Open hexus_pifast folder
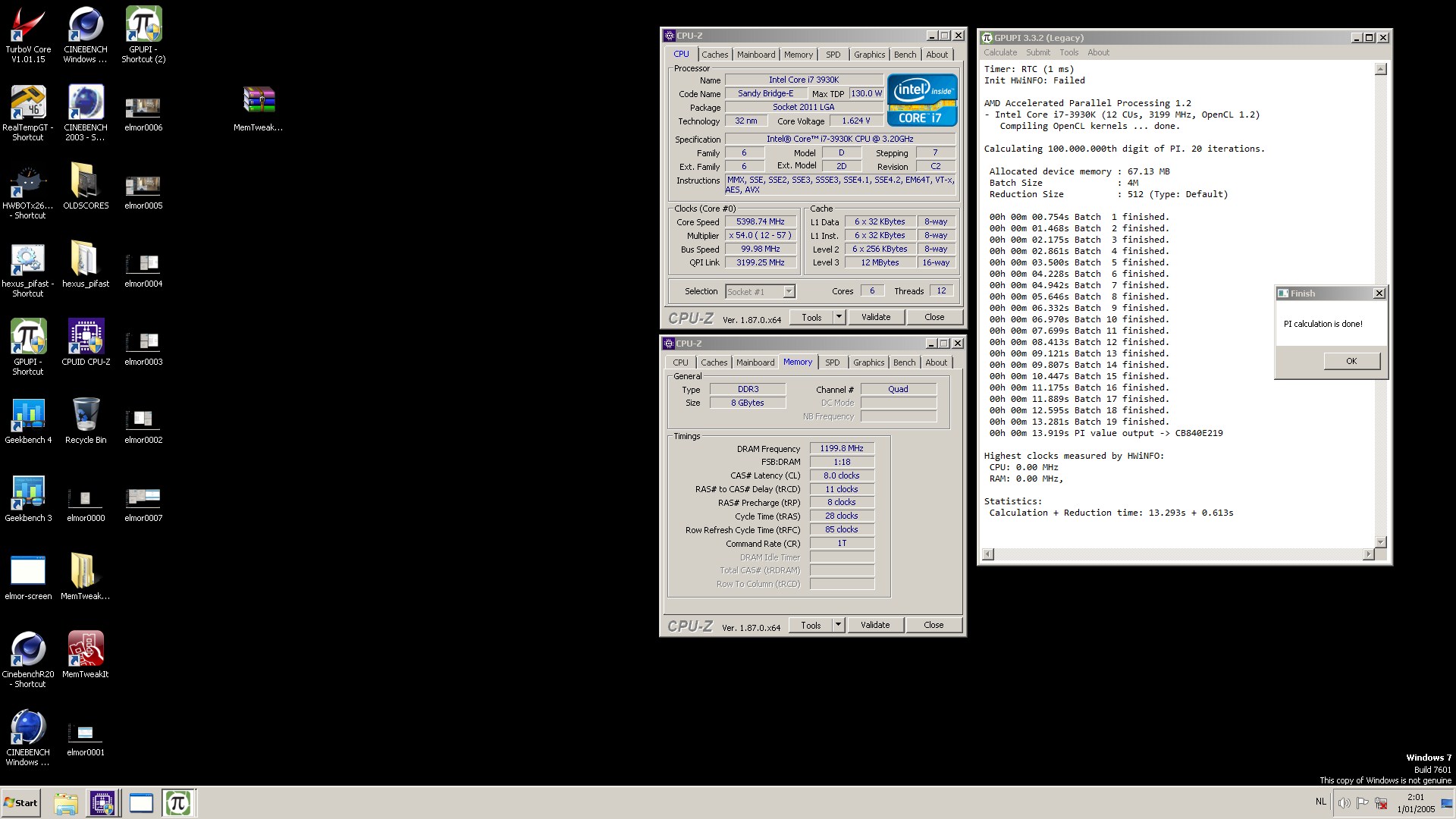 click(x=86, y=264)
